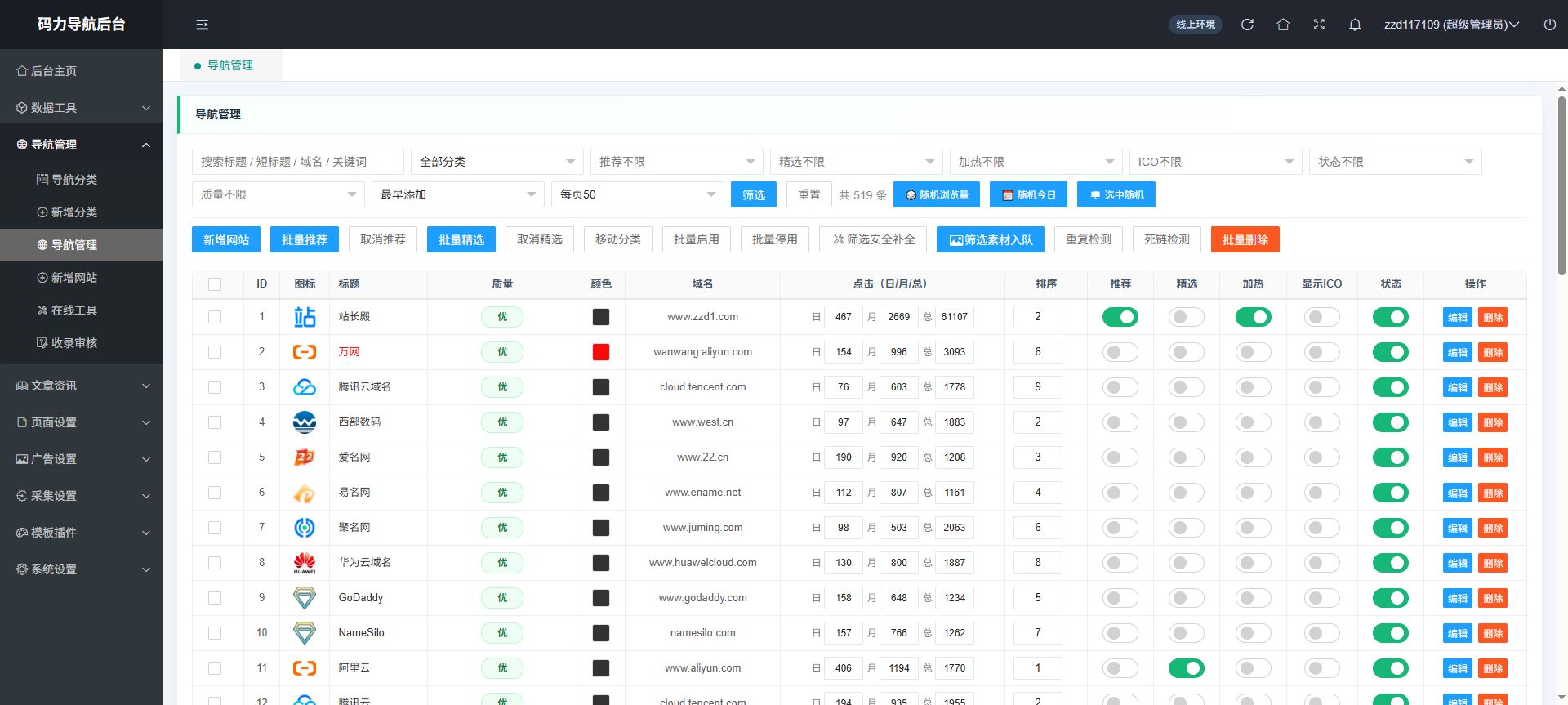This screenshot has height=705, width=1568.
Task: Click red color swatch for 万网
Action: [x=601, y=352]
